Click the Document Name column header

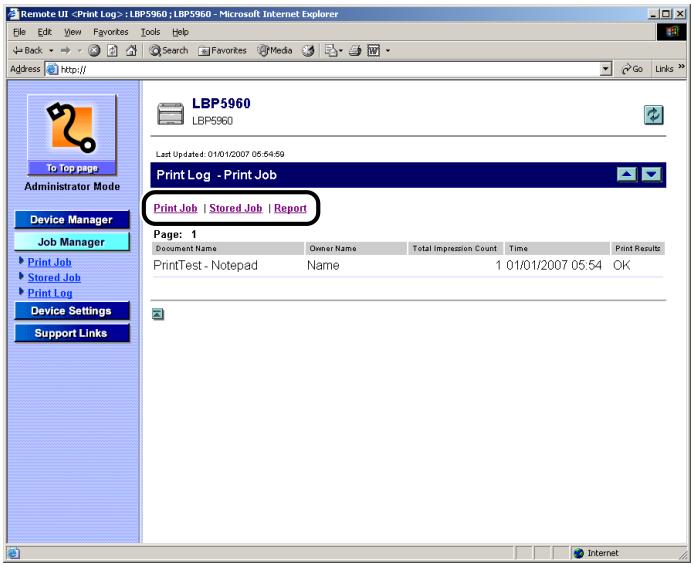(227, 249)
